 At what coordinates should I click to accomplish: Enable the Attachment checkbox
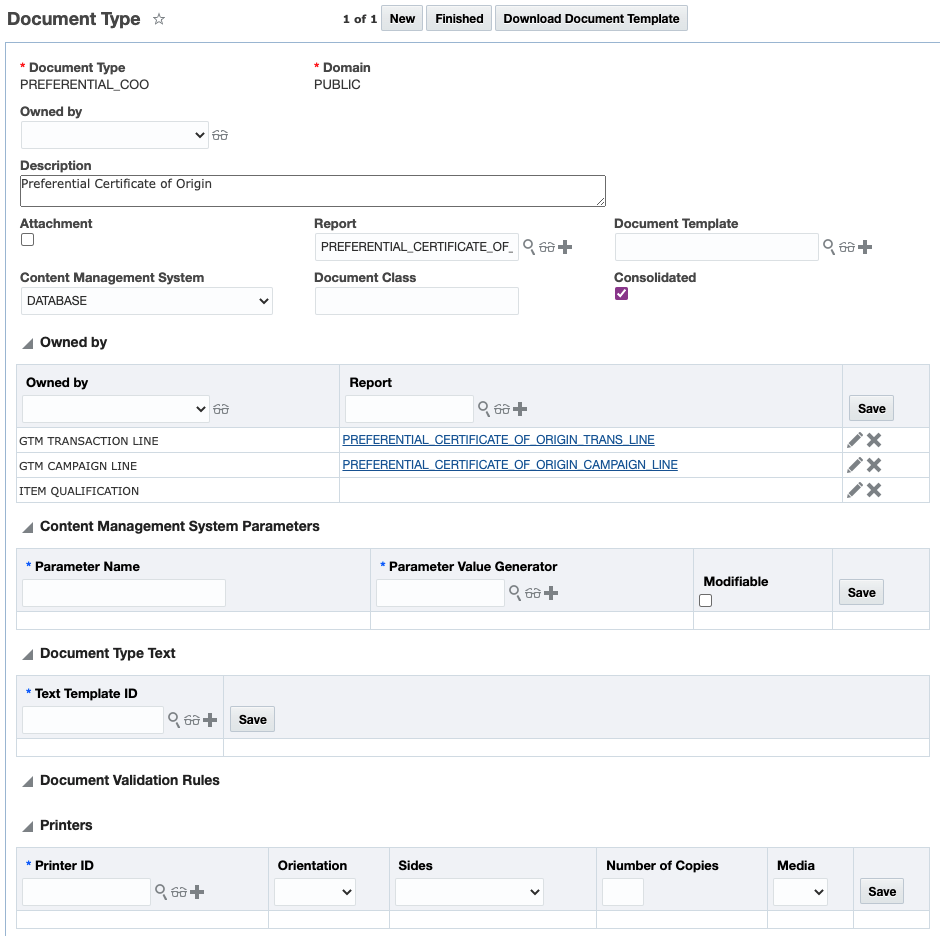point(28,240)
